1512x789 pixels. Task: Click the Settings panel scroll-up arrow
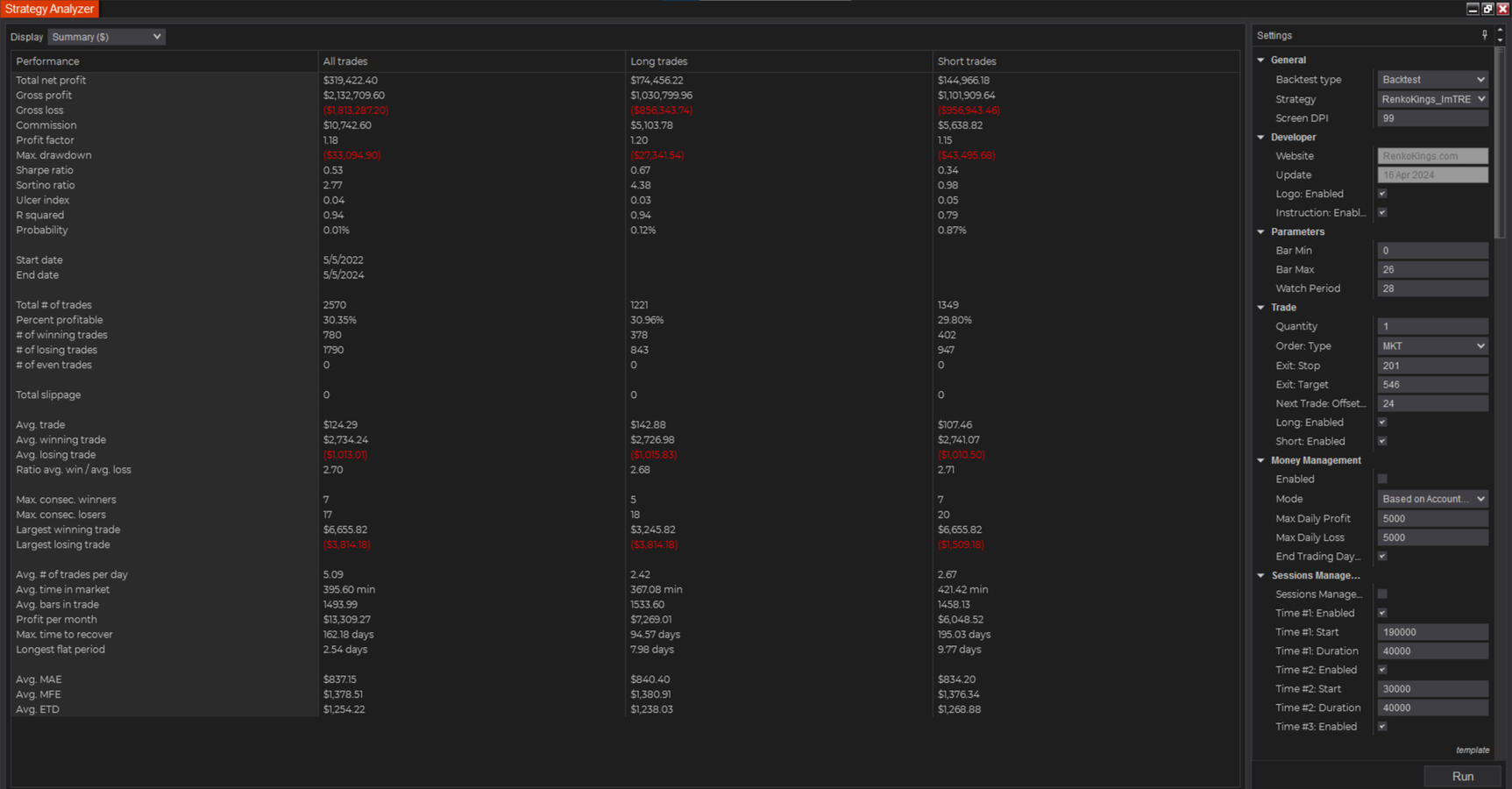point(1500,31)
